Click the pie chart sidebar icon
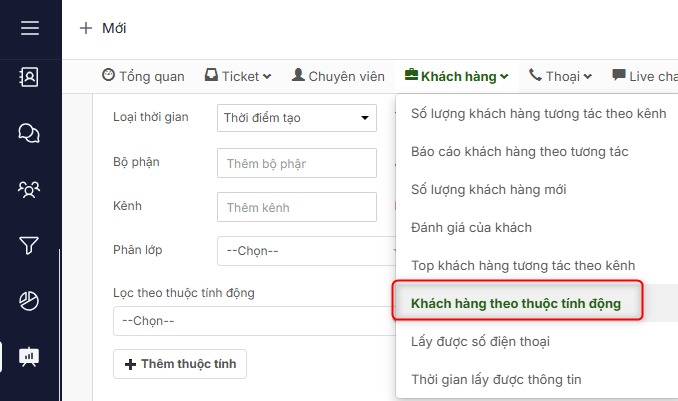Screen dimensions: 678x401 pos(30,300)
